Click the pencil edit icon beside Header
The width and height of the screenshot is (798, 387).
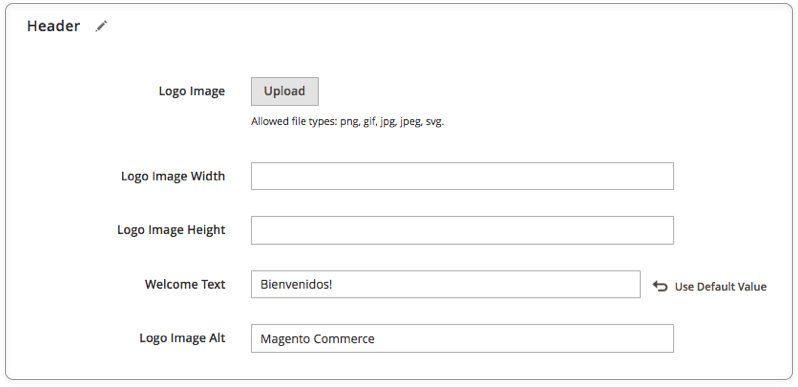click(101, 26)
